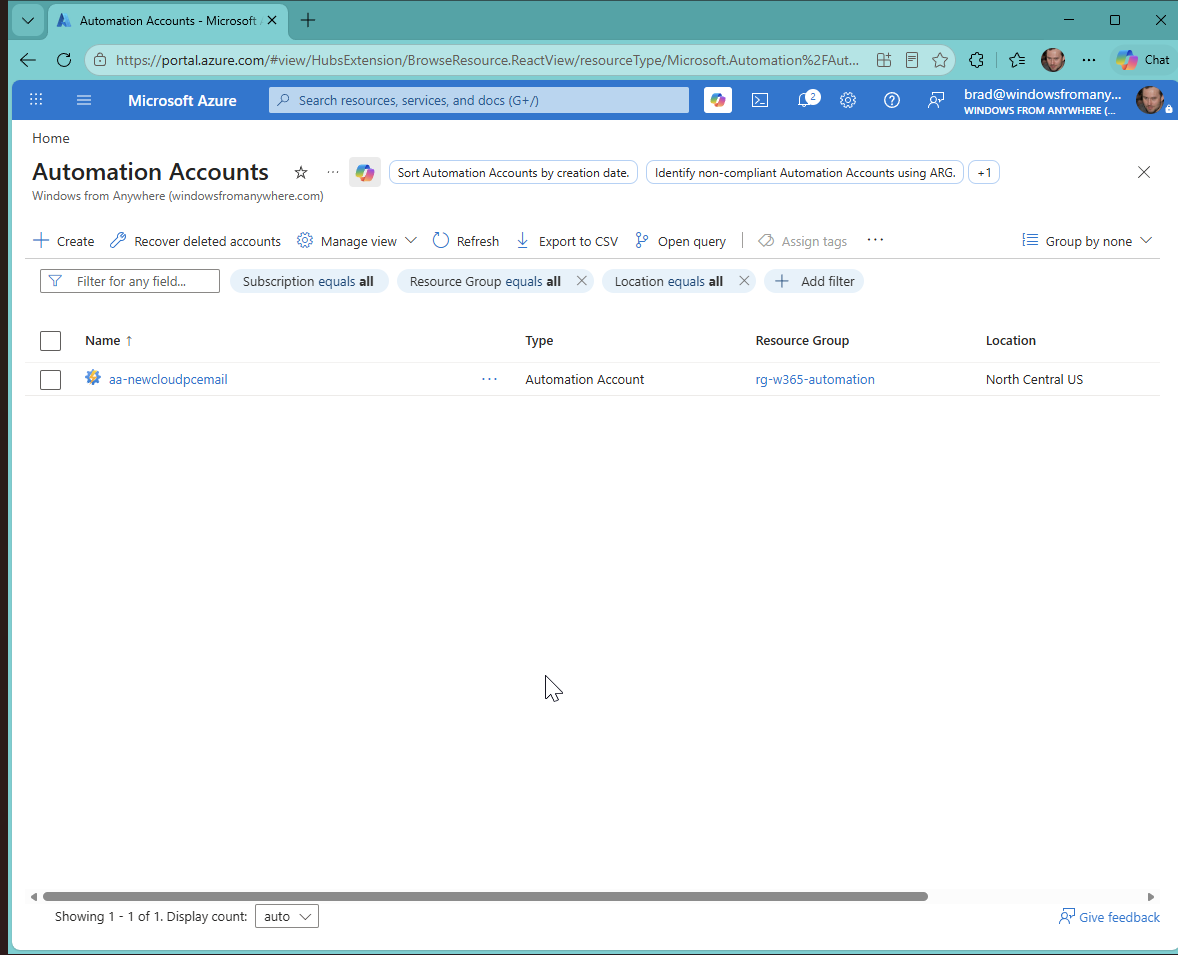This screenshot has height=955, width=1178.
Task: Sort by the Location column header
Action: 1010,340
